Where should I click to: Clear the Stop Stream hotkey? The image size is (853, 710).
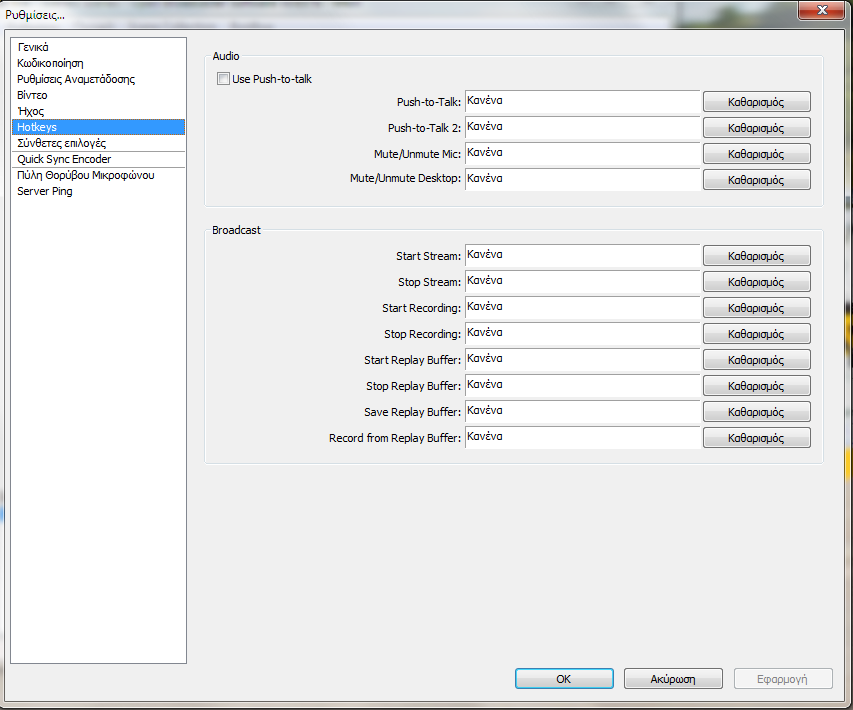coord(757,282)
